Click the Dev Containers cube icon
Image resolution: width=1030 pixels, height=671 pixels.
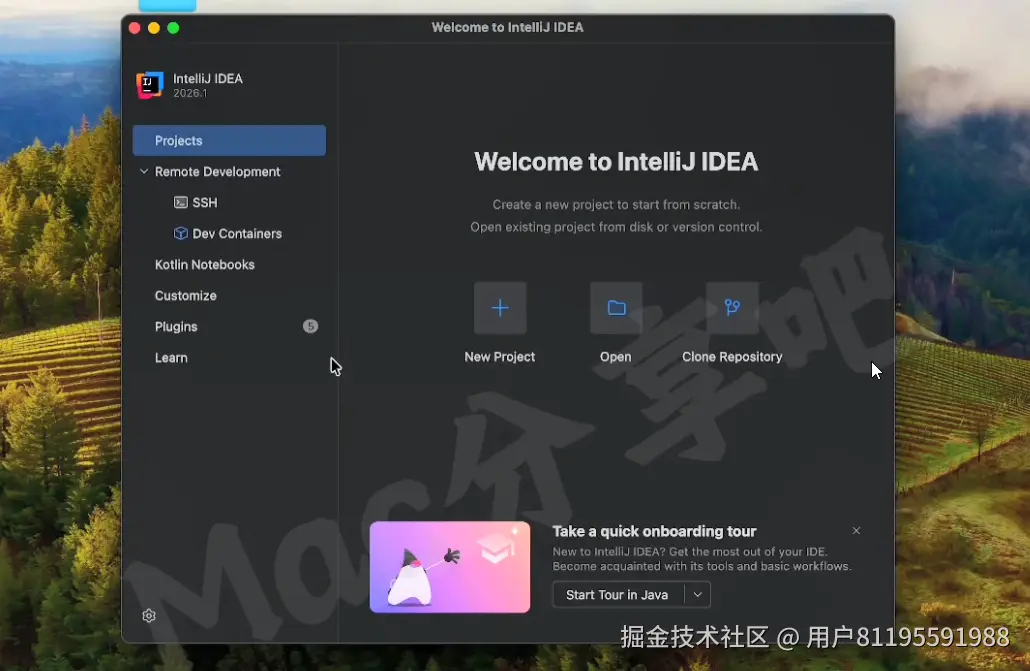pos(181,233)
